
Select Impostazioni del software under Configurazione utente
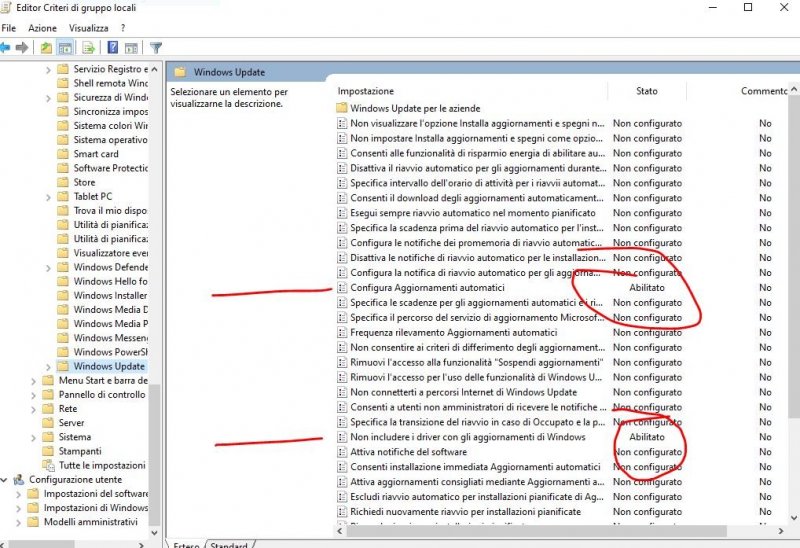(x=96, y=493)
